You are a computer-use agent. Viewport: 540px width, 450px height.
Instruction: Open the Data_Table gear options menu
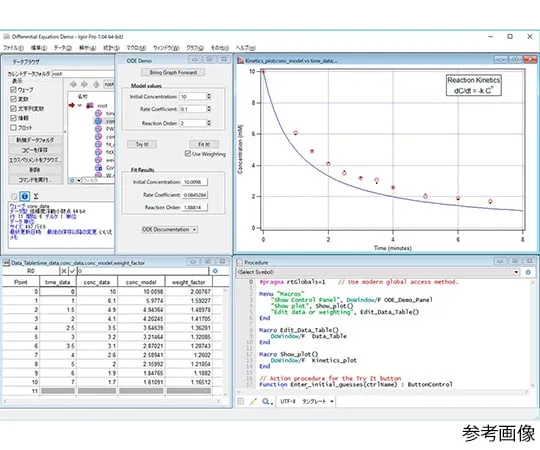[215, 271]
